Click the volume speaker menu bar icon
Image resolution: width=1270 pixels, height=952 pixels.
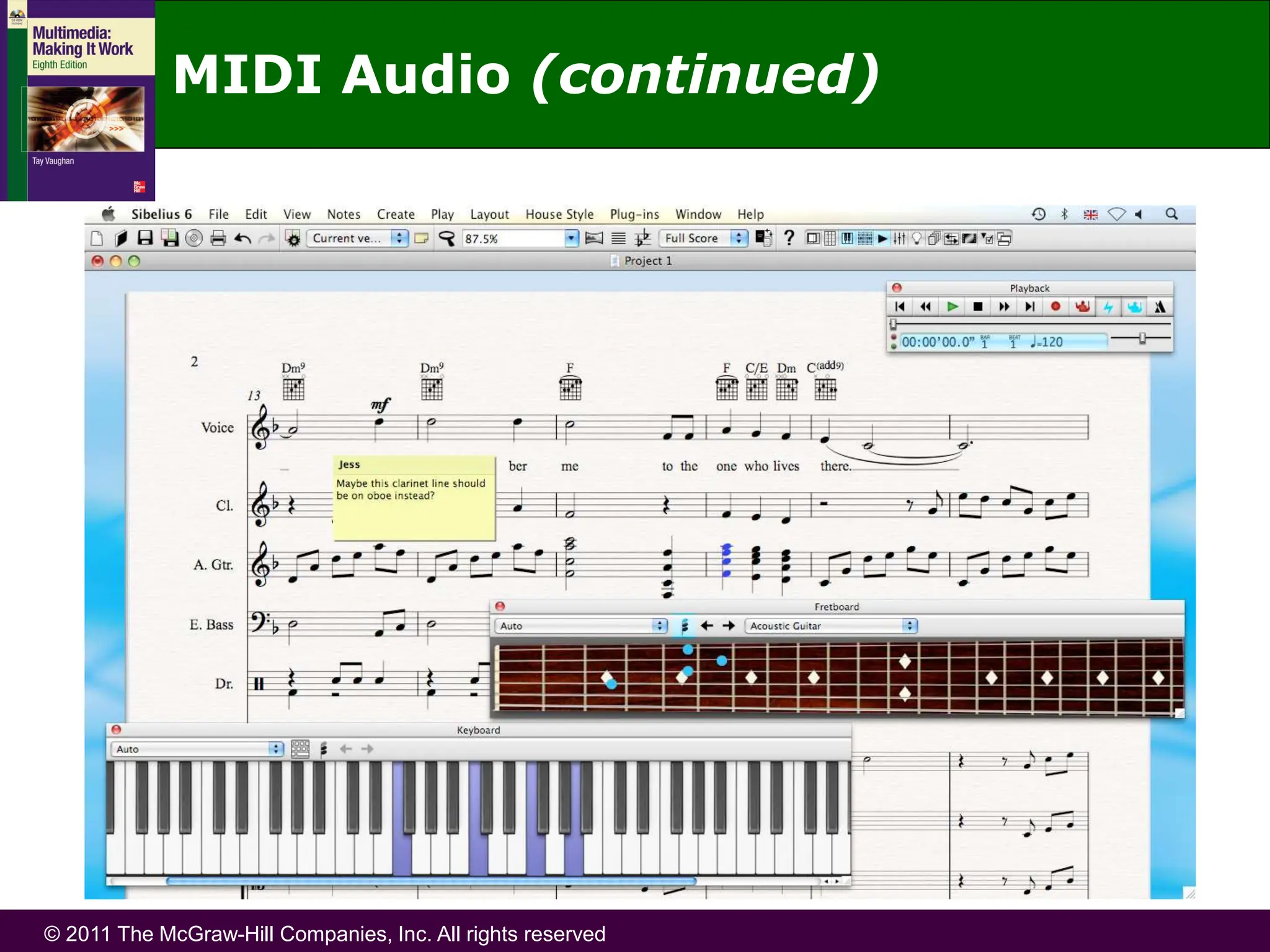[1139, 214]
